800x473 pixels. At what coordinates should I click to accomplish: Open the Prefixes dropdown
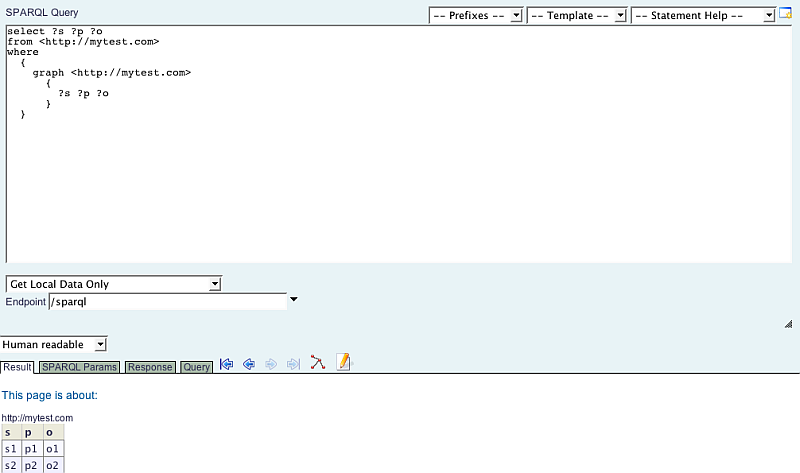click(x=476, y=15)
